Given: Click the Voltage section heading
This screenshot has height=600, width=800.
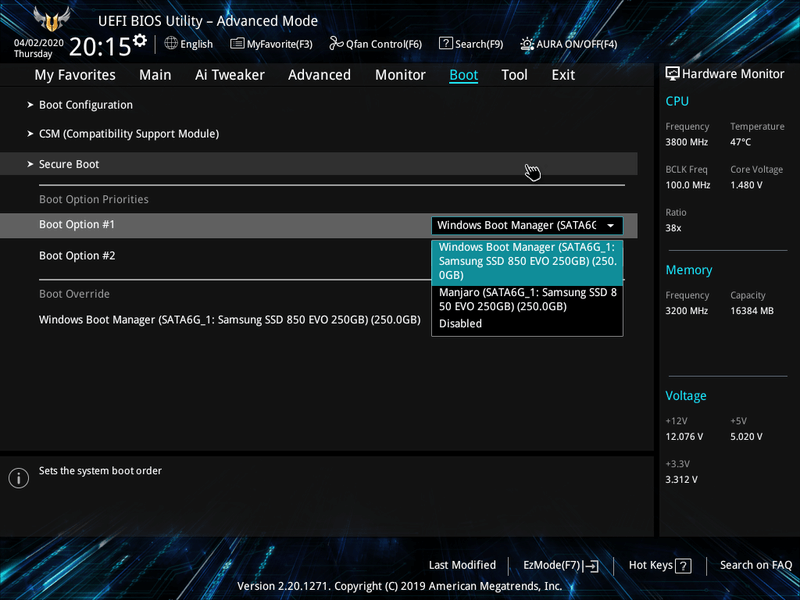Looking at the screenshot, I should pyautogui.click(x=686, y=396).
